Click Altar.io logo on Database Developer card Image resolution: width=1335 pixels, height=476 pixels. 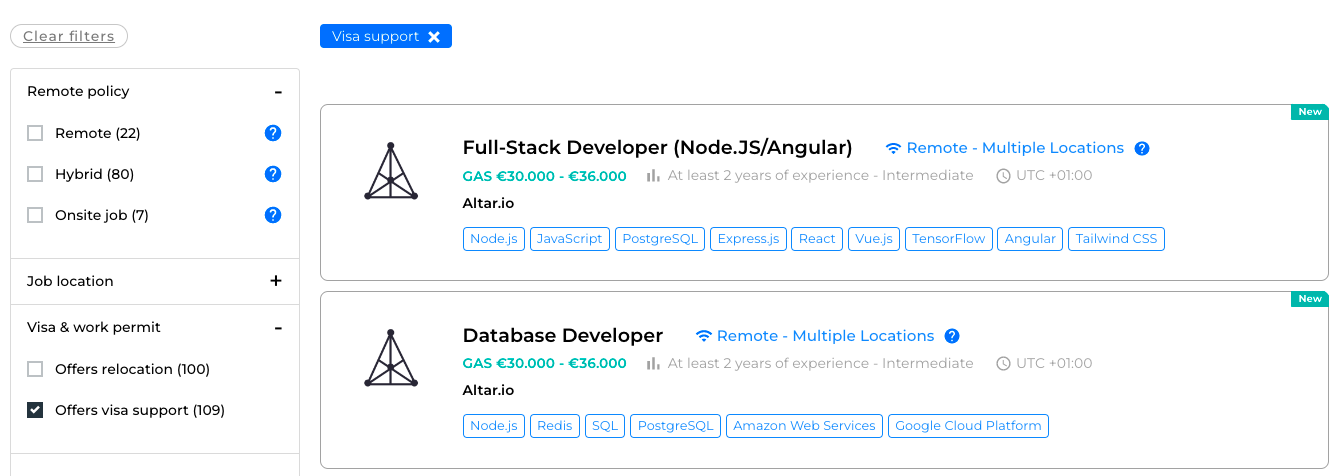pos(391,359)
